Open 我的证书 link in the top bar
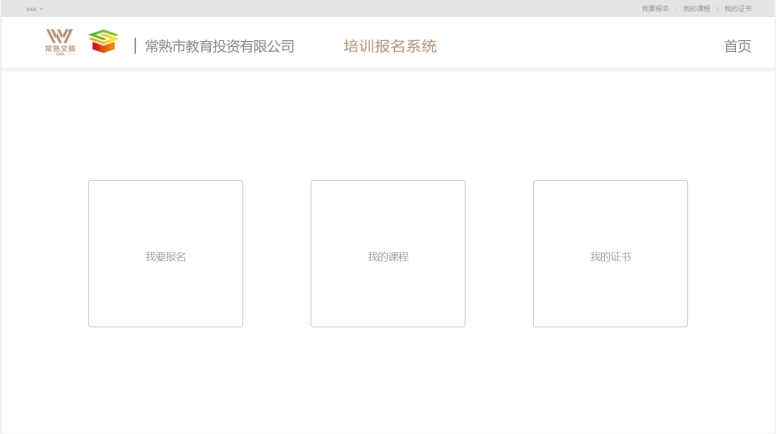The image size is (776, 434). [738, 9]
